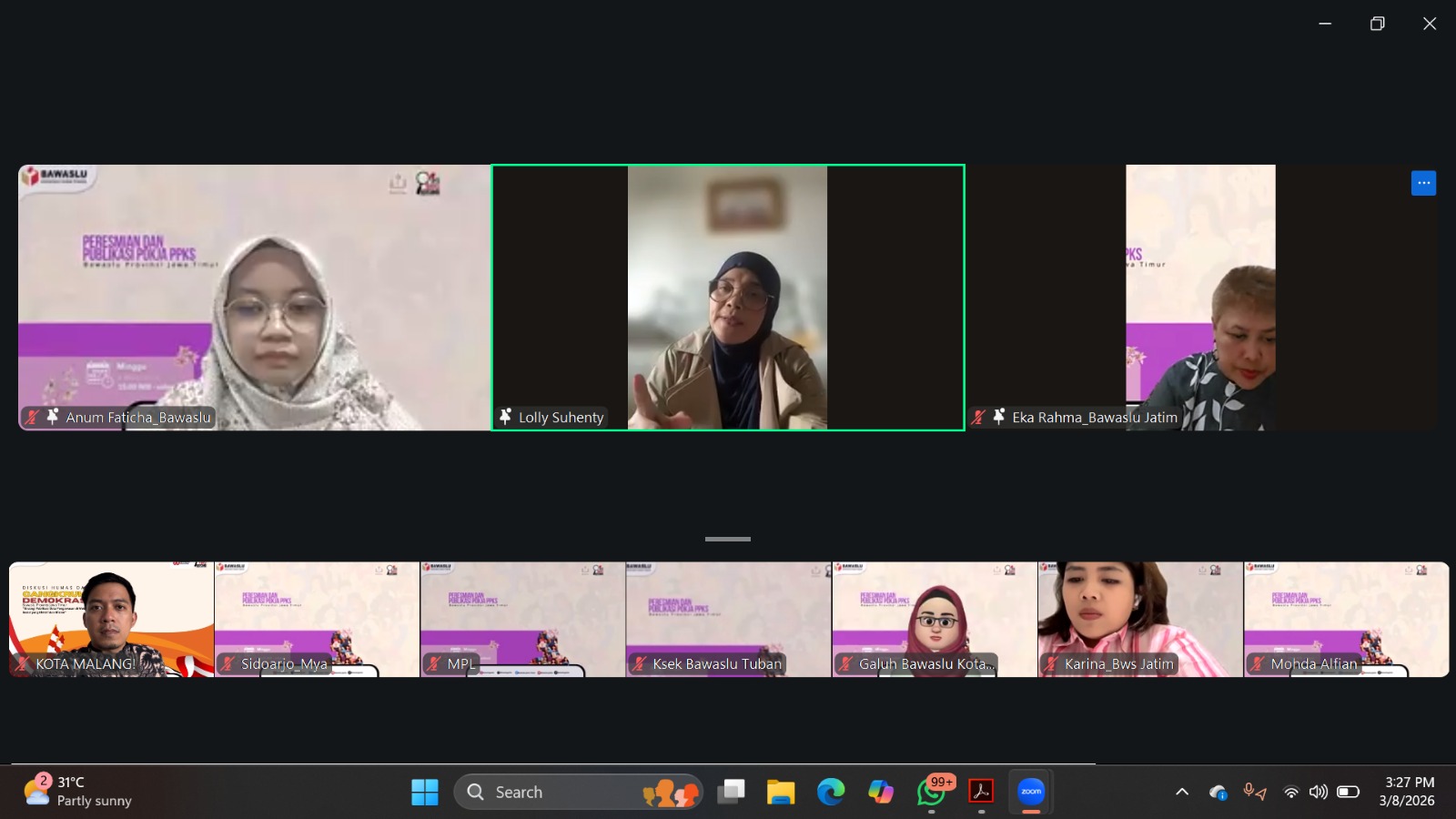Click the muted microphone icon for Anum Faticha_Bawaslu
Screen dimensions: 1456x819
click(32, 417)
